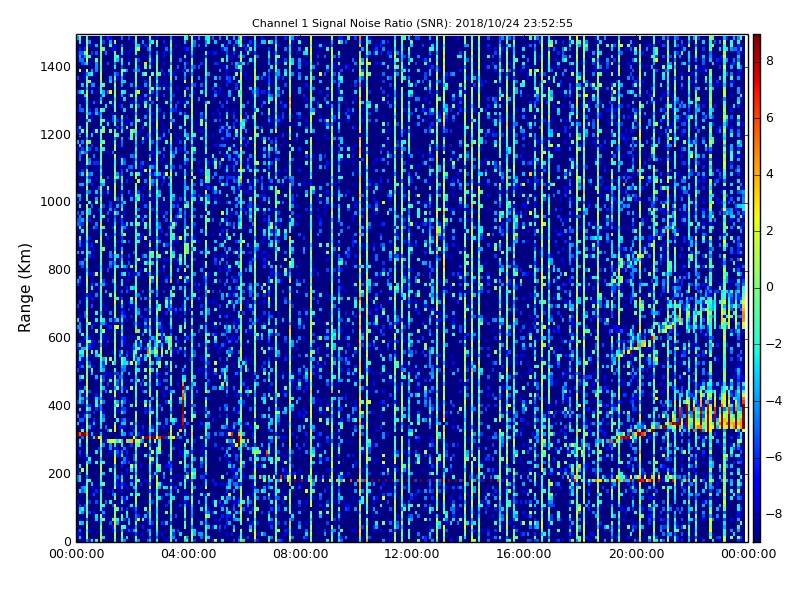This screenshot has width=800, height=600.
Task: Click the colorbar label −6
Action: [774, 457]
